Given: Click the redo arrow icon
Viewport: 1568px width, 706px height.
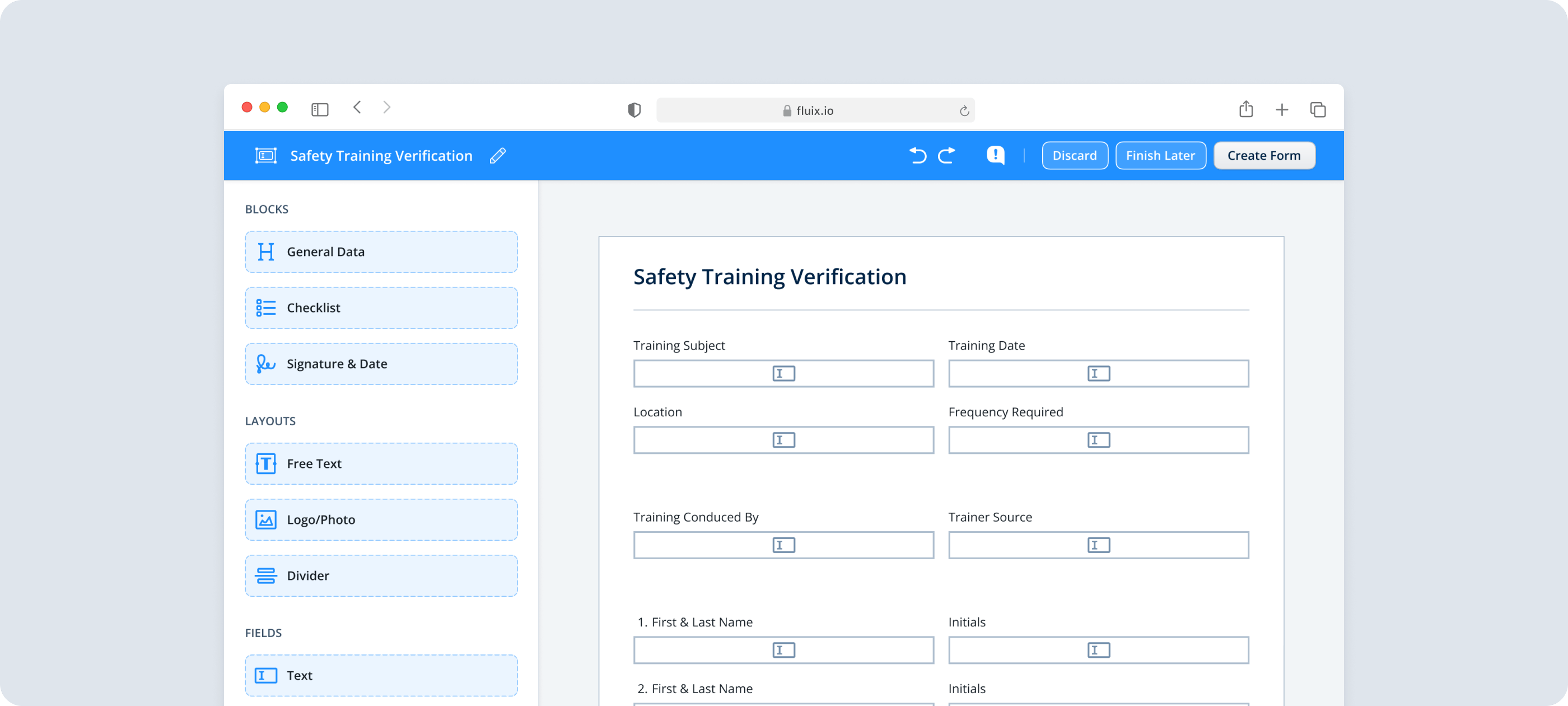Looking at the screenshot, I should coord(946,155).
